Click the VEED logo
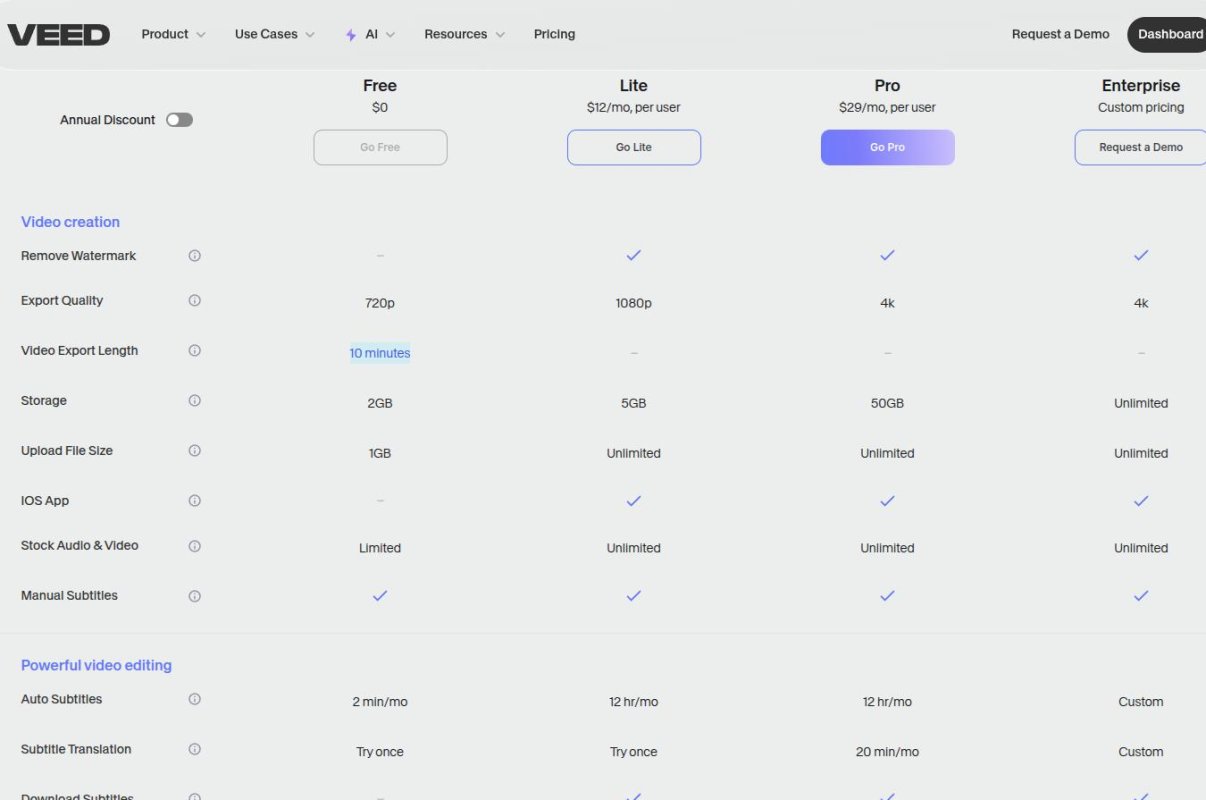The width and height of the screenshot is (1206, 800). [x=58, y=33]
